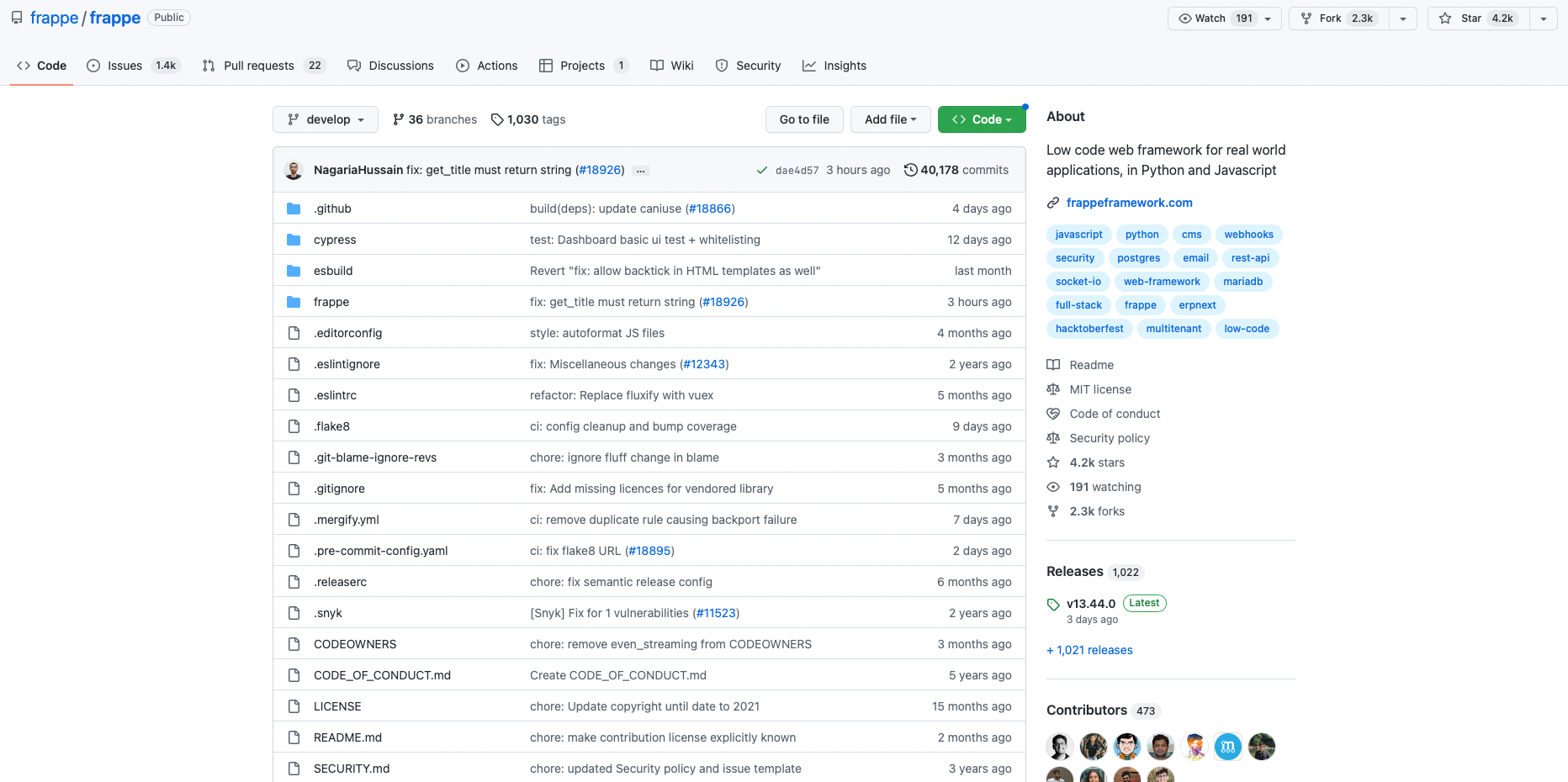Open the Contributors section heading
This screenshot has width=1568, height=782.
coord(1087,711)
